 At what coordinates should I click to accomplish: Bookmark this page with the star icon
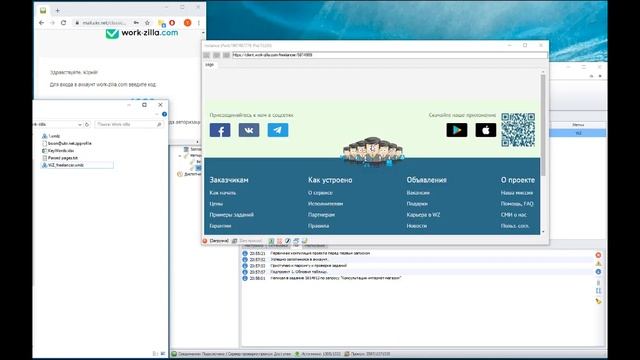coord(147,23)
